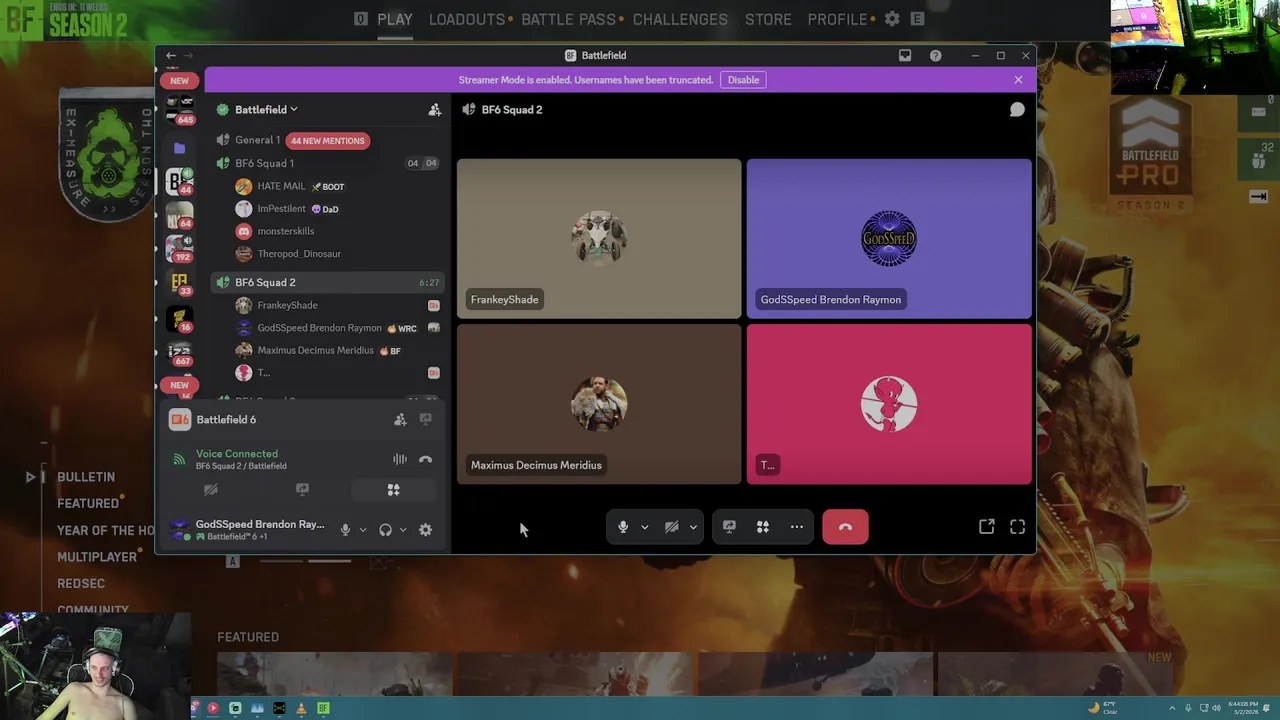Open Battlefield 6 activity panel entry
The width and height of the screenshot is (1280, 720).
(226, 420)
